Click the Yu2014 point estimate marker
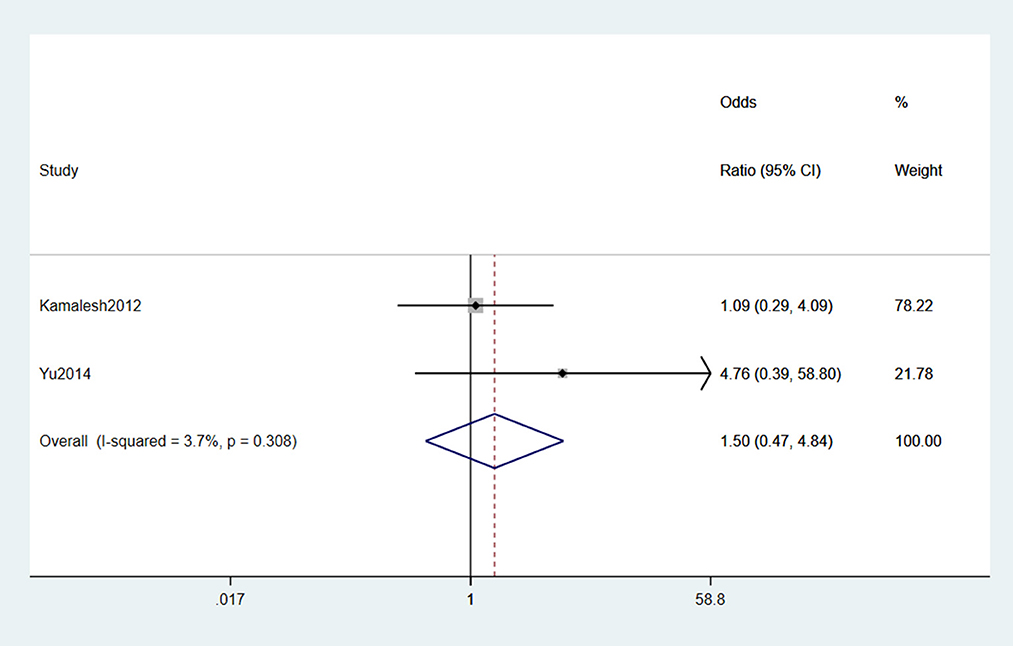Viewport: 1013px width, 646px height. coord(562,373)
